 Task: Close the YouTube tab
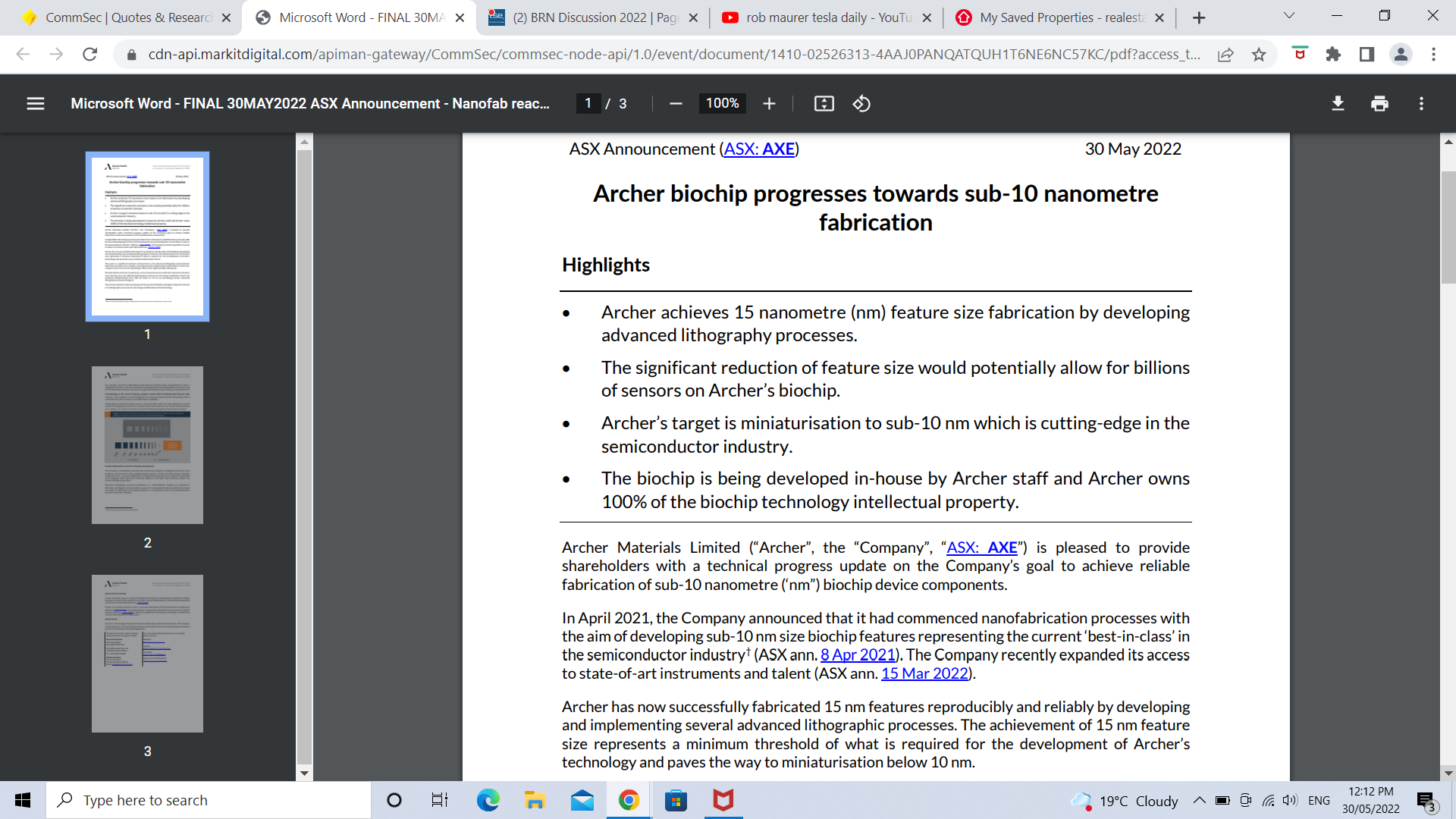pyautogui.click(x=927, y=17)
